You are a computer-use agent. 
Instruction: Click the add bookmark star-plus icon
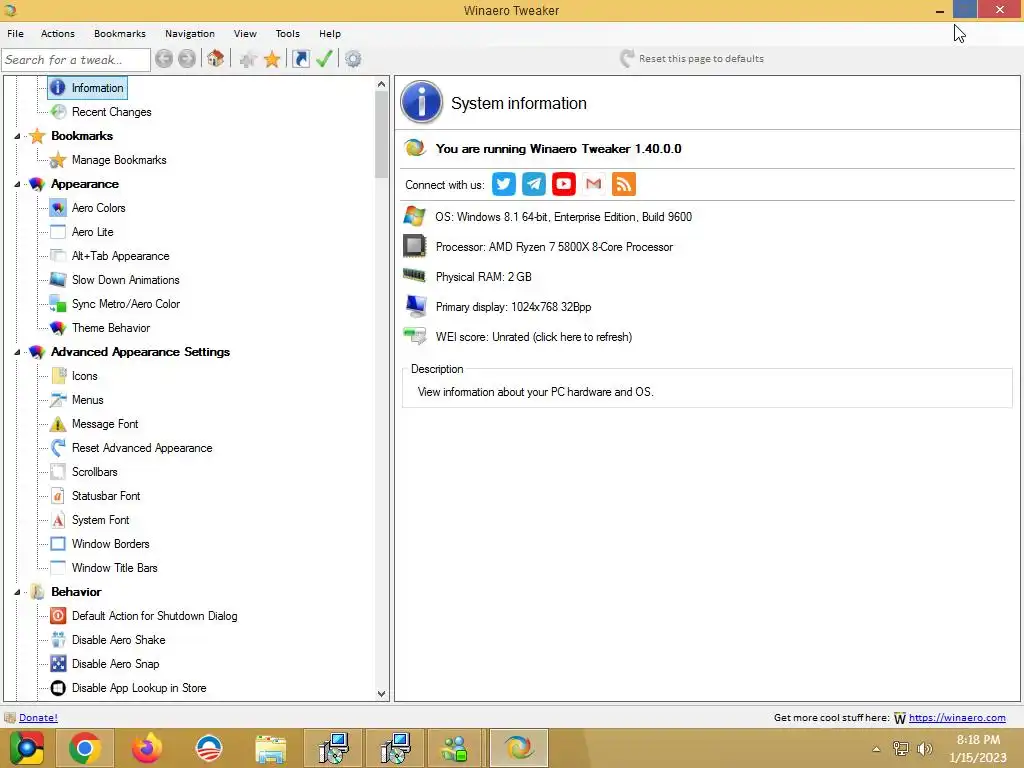pyautogui.click(x=248, y=59)
